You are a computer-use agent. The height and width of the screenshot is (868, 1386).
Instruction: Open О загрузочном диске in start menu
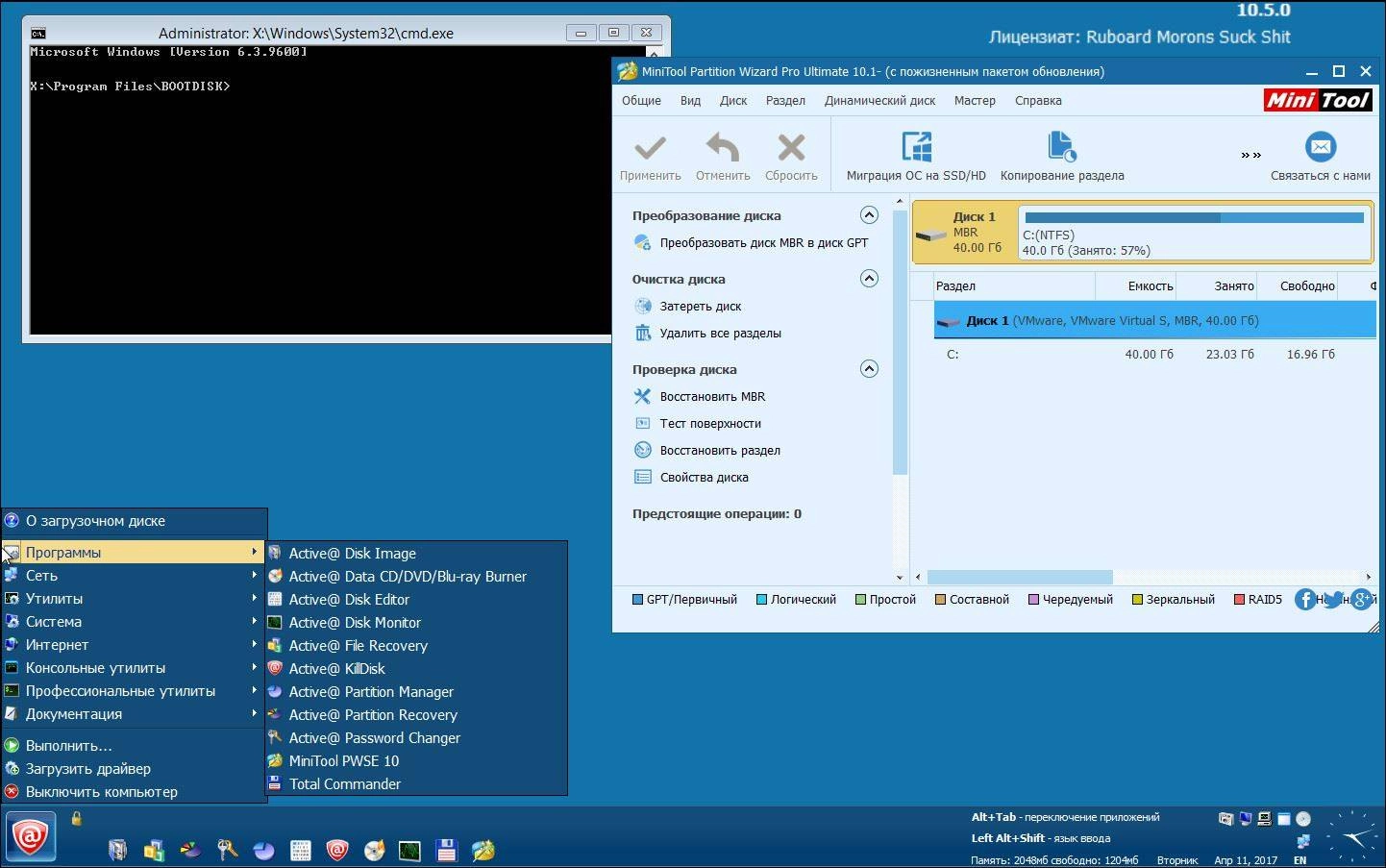pos(135,521)
